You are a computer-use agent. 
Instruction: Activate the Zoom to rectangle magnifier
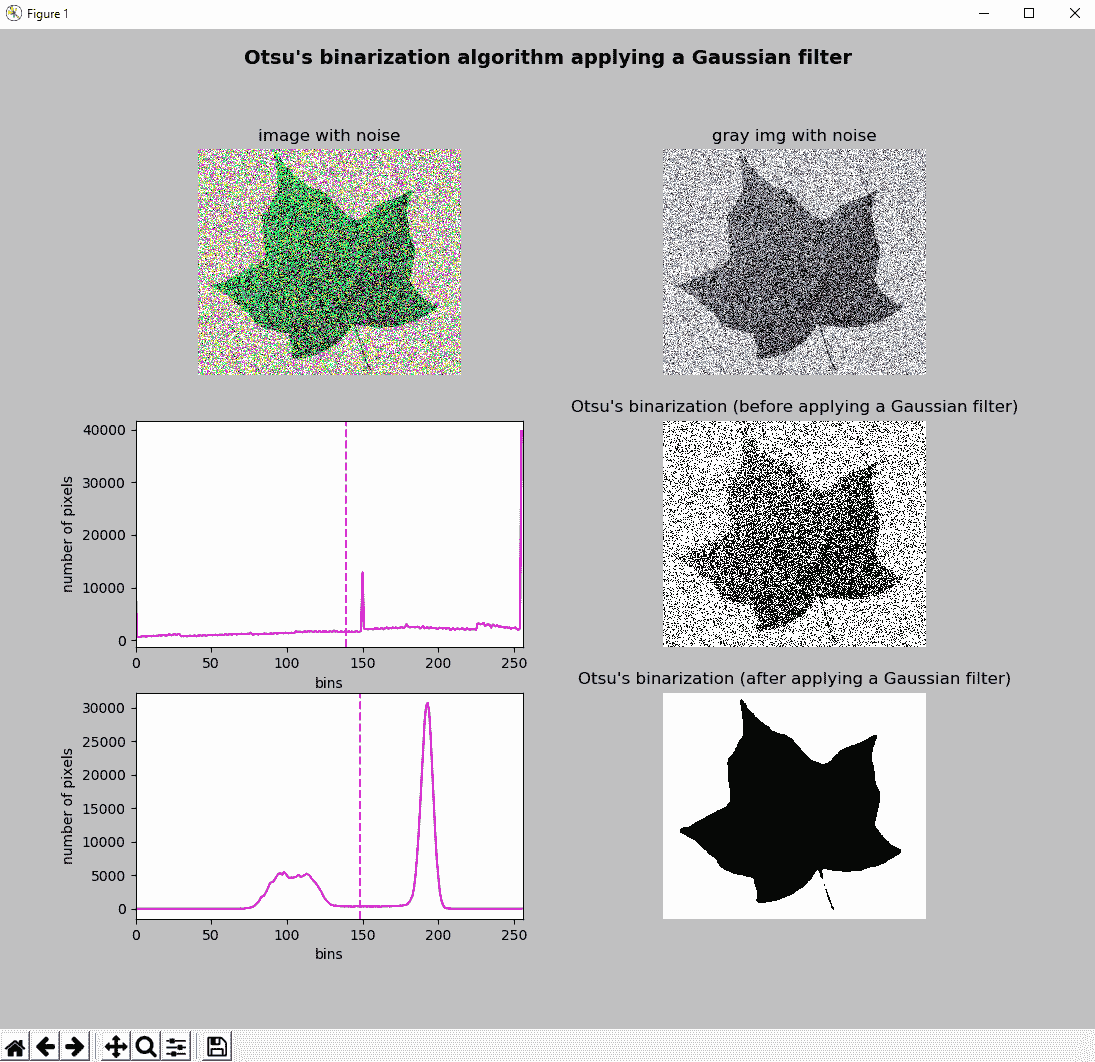tap(146, 1047)
